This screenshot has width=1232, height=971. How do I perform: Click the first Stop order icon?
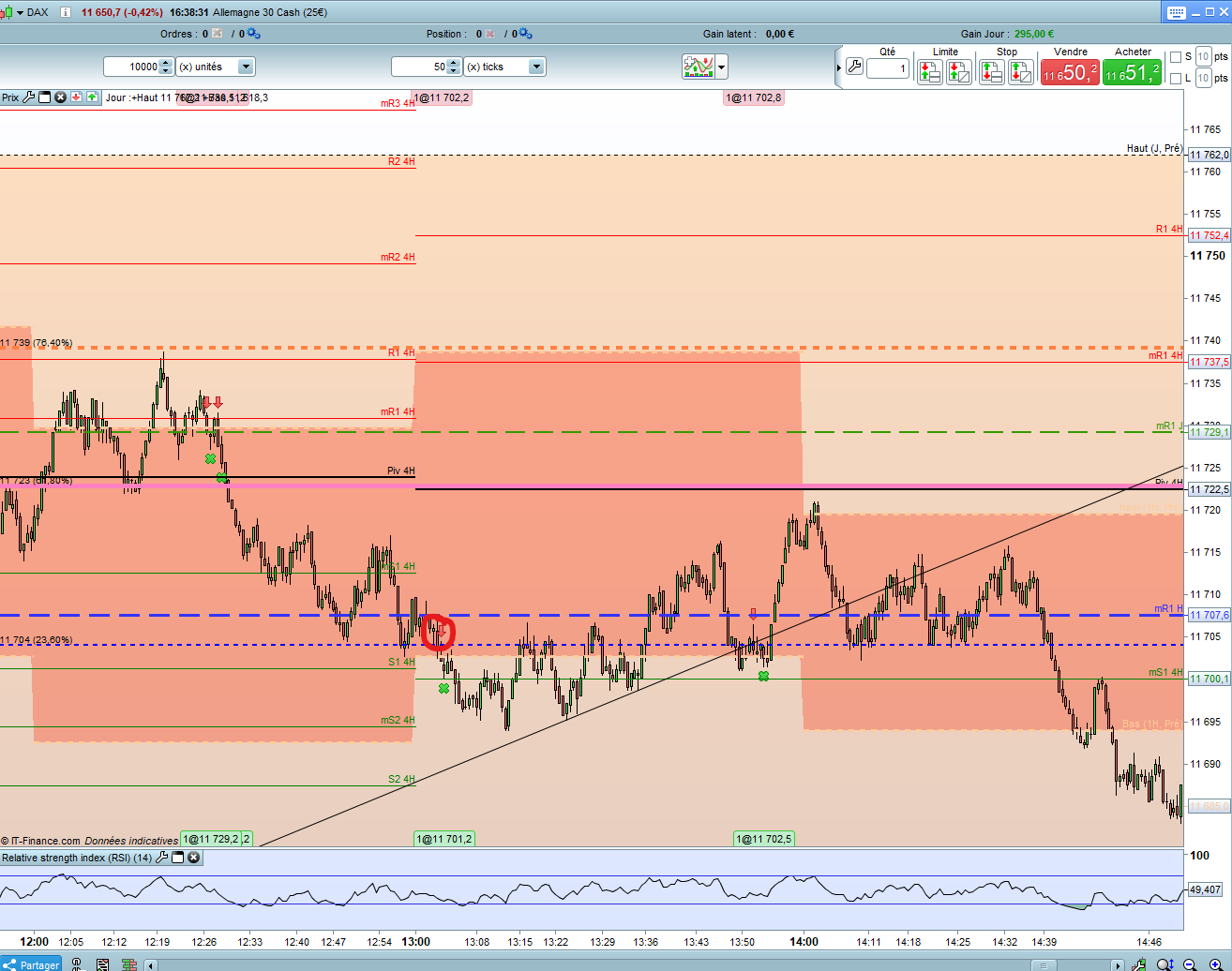pyautogui.click(x=992, y=71)
